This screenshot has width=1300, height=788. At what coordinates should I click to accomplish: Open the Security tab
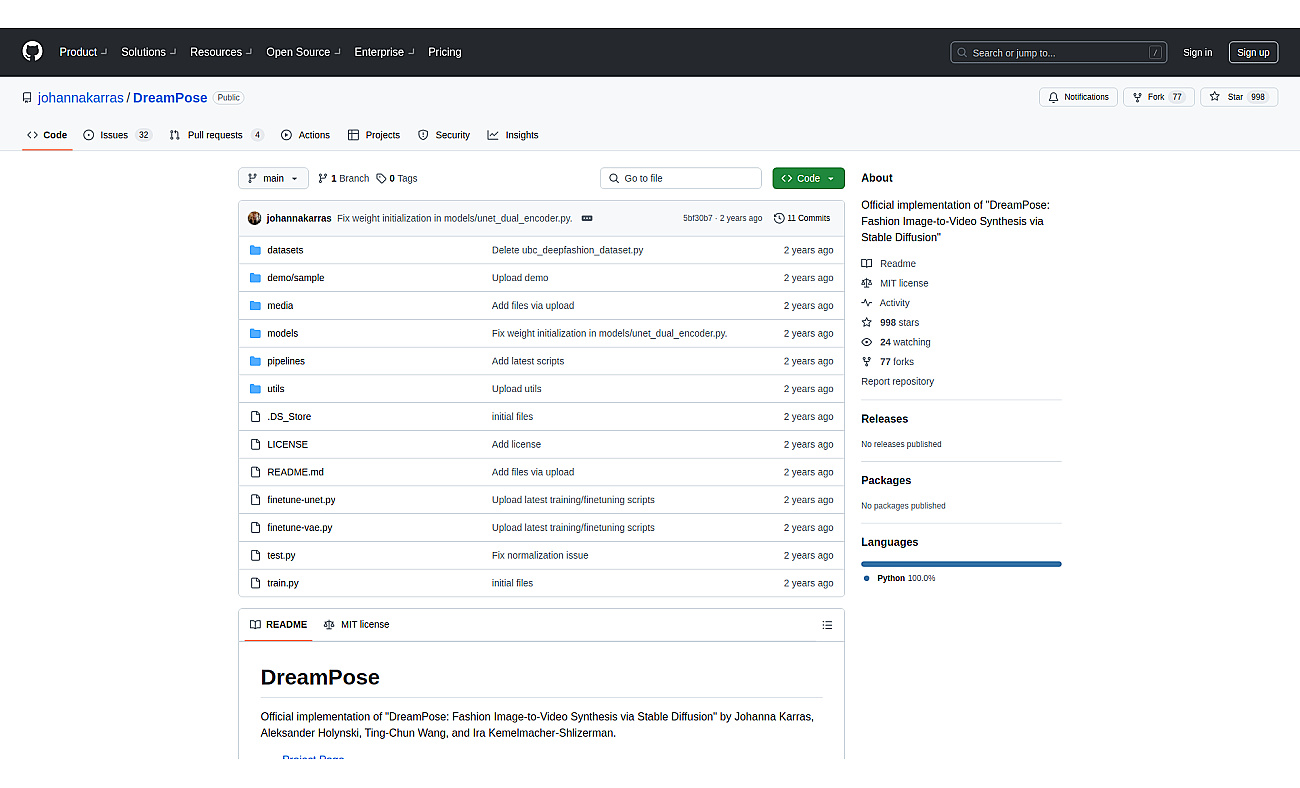click(x=444, y=135)
